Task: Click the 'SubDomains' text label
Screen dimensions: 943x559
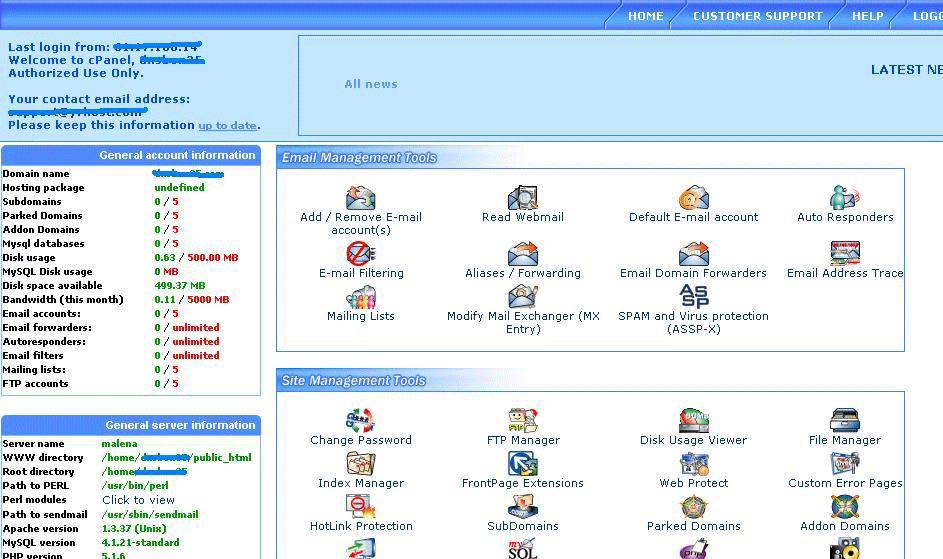Action: click(x=523, y=526)
